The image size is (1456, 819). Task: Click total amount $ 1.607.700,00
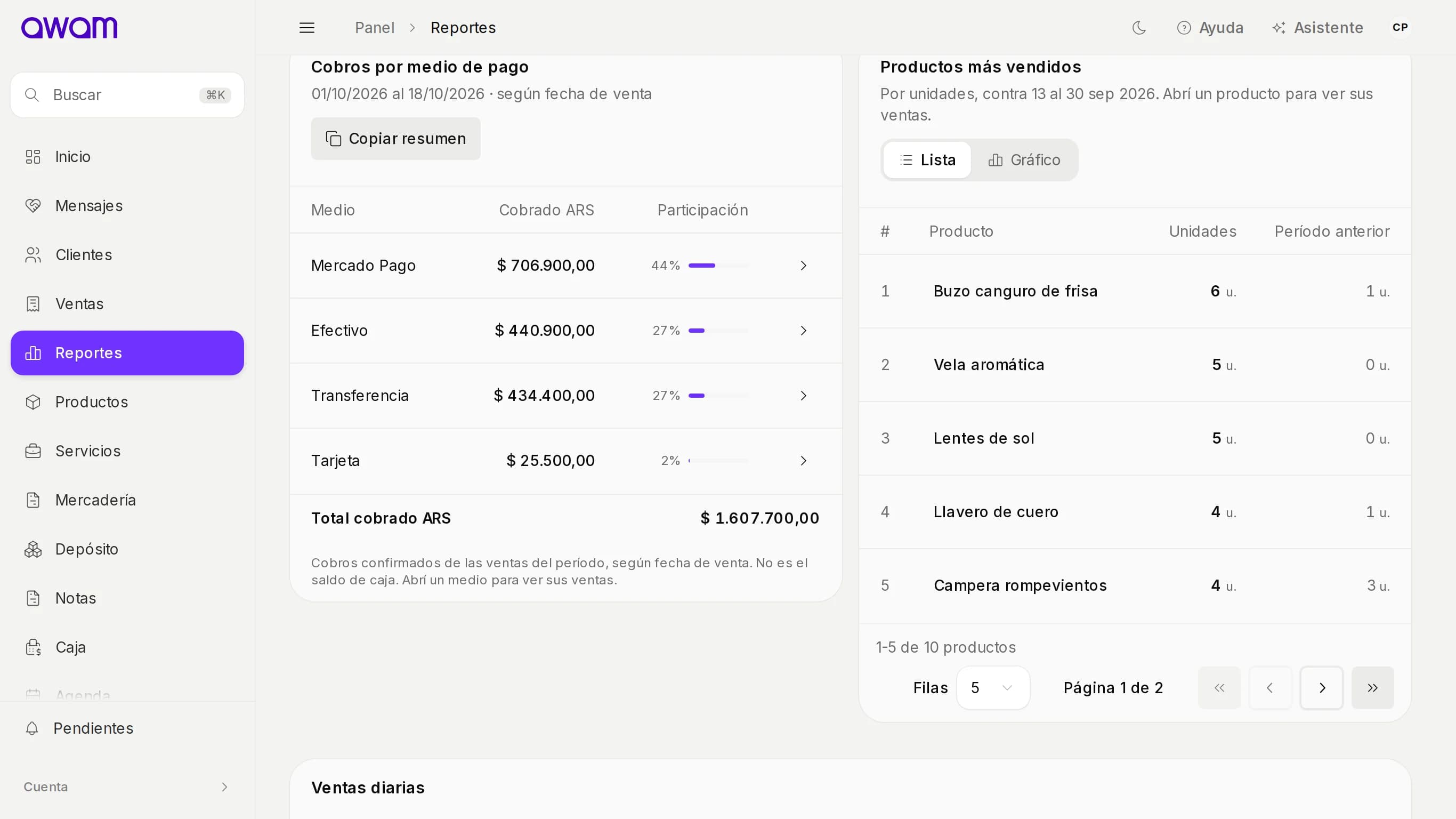pos(759,518)
